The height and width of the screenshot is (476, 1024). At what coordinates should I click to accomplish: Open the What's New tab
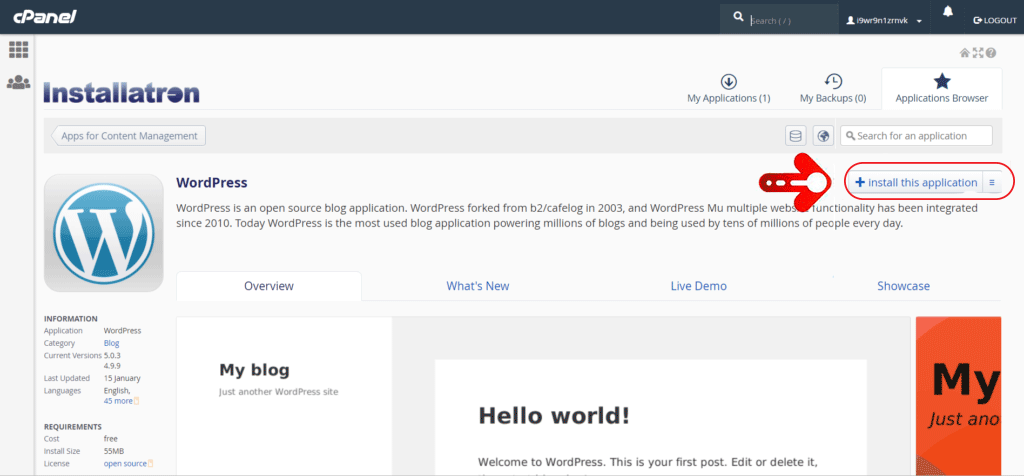click(478, 286)
